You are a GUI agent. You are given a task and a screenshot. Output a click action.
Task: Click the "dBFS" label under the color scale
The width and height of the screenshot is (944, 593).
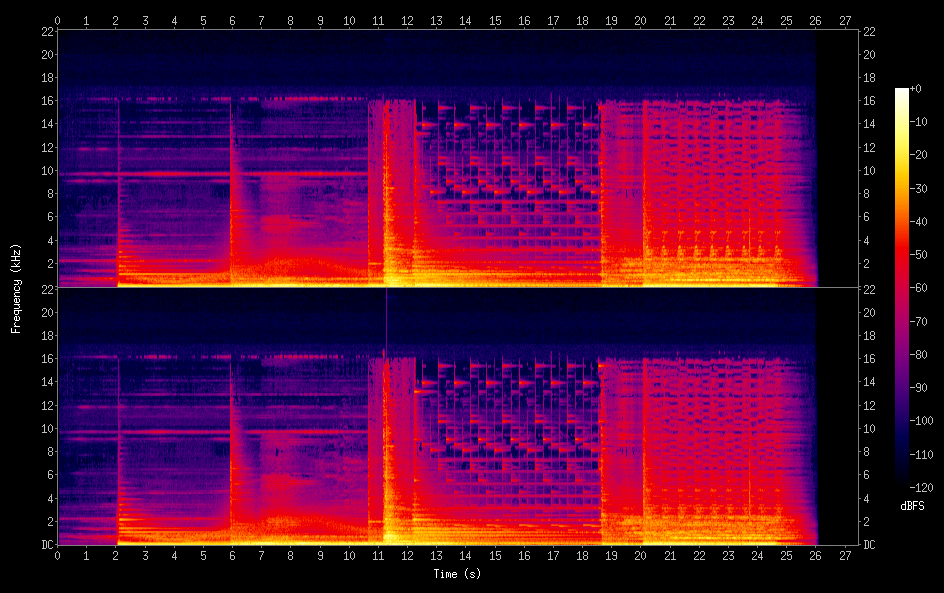coord(912,507)
